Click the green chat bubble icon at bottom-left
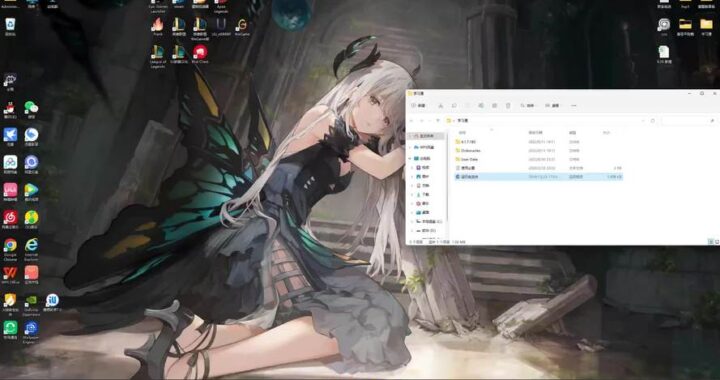 [10, 330]
